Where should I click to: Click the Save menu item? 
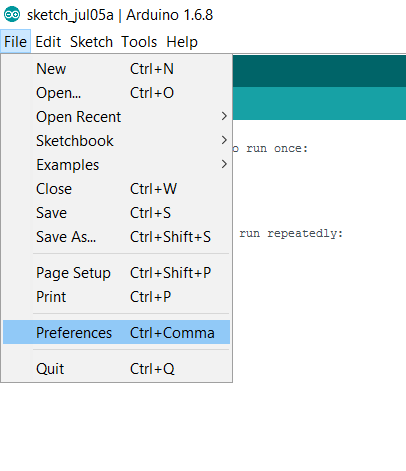click(116, 213)
